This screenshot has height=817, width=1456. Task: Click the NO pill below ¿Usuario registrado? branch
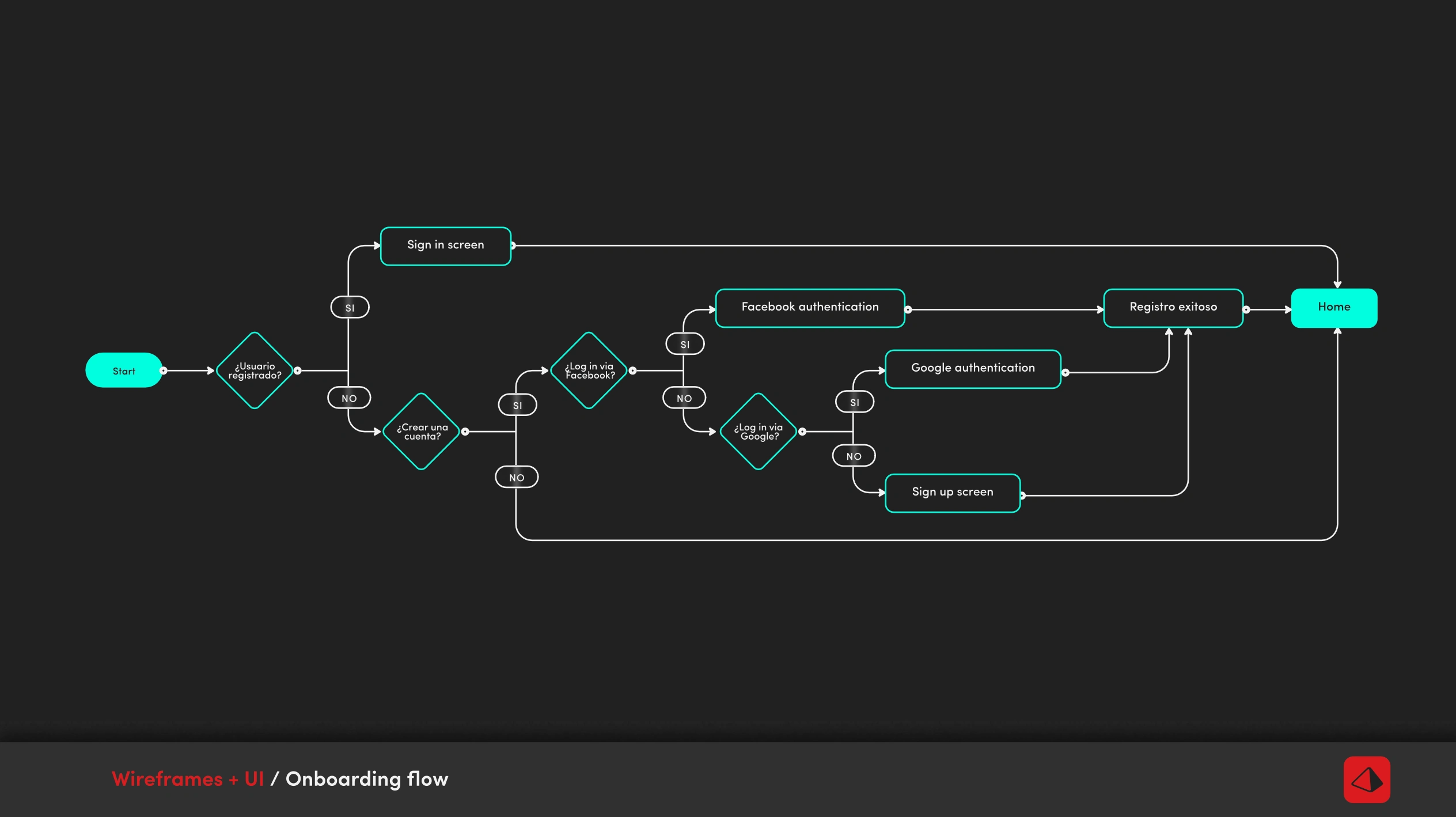click(349, 398)
